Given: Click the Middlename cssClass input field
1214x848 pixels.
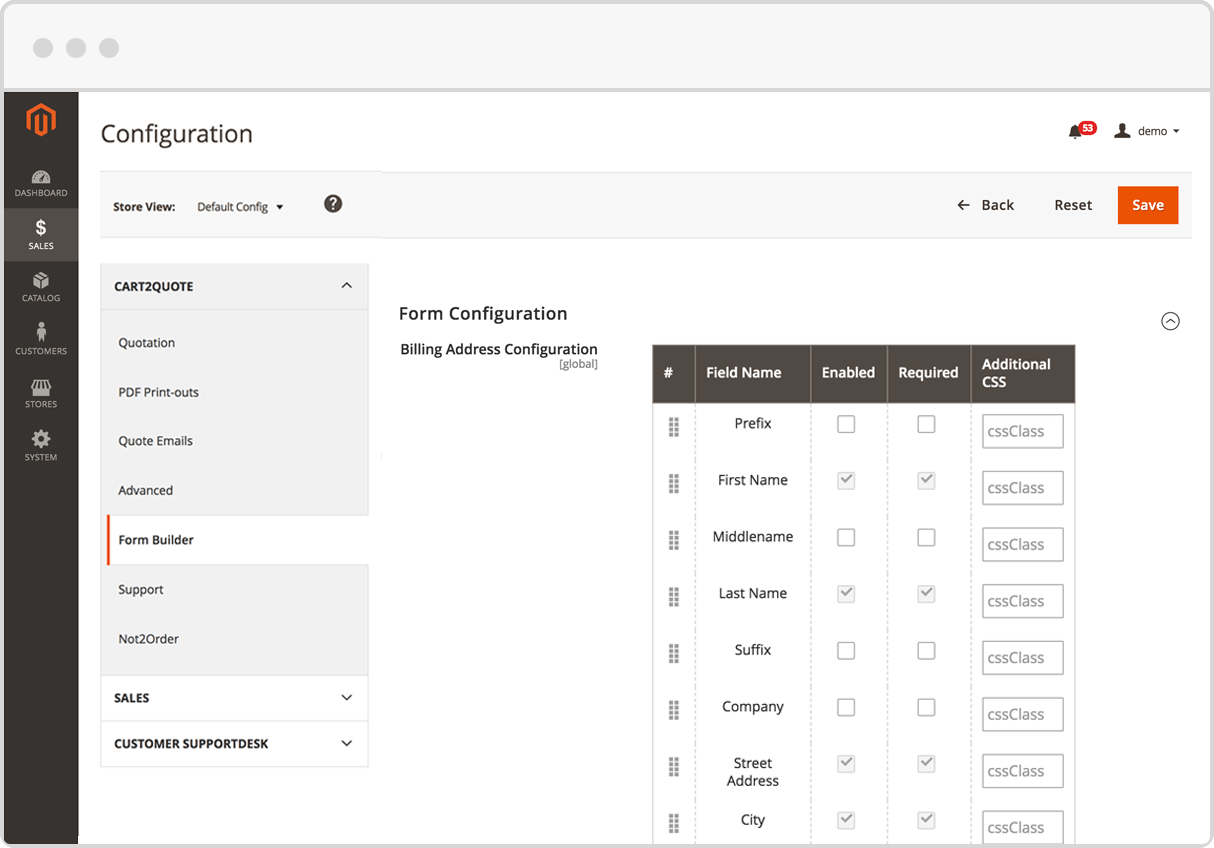Looking at the screenshot, I should coord(1022,545).
